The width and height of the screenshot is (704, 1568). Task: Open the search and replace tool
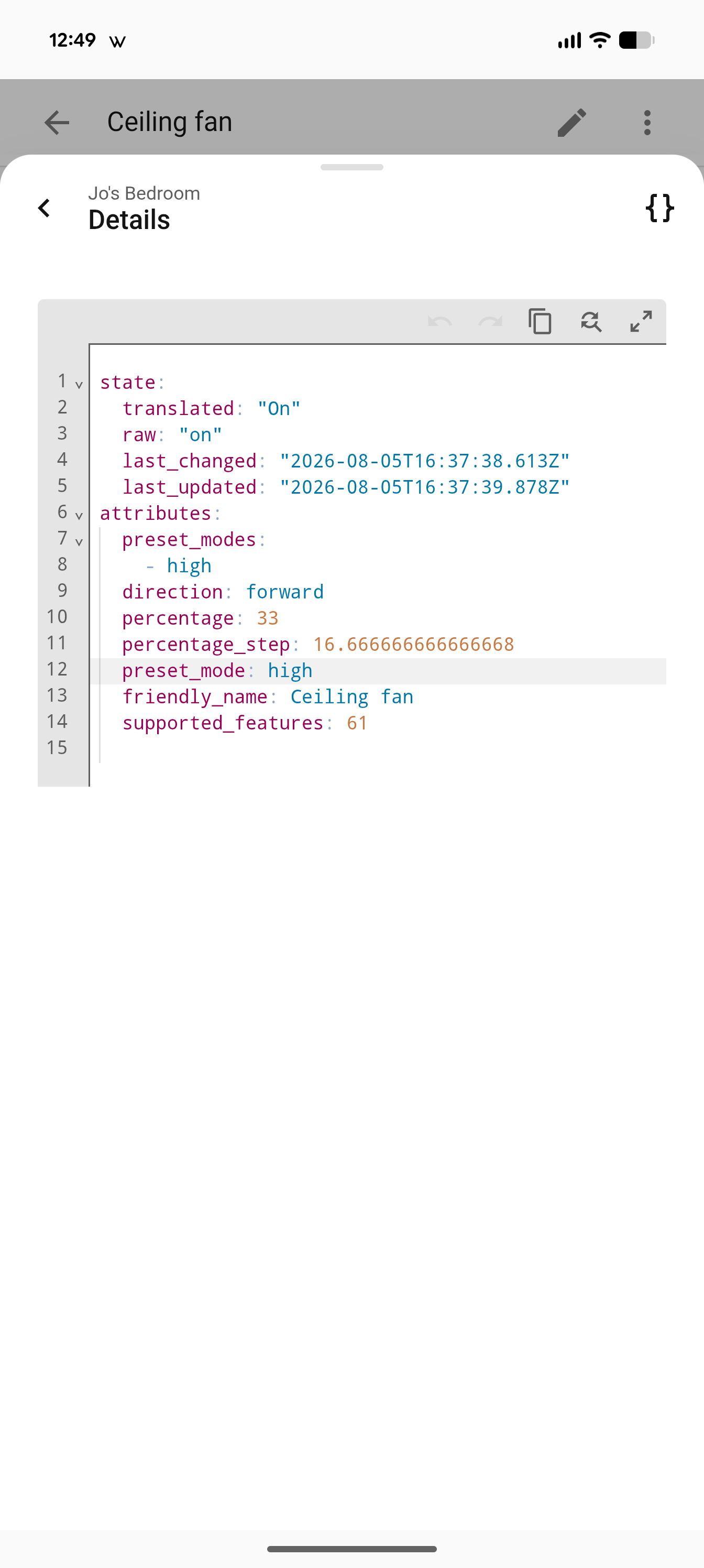pyautogui.click(x=590, y=321)
